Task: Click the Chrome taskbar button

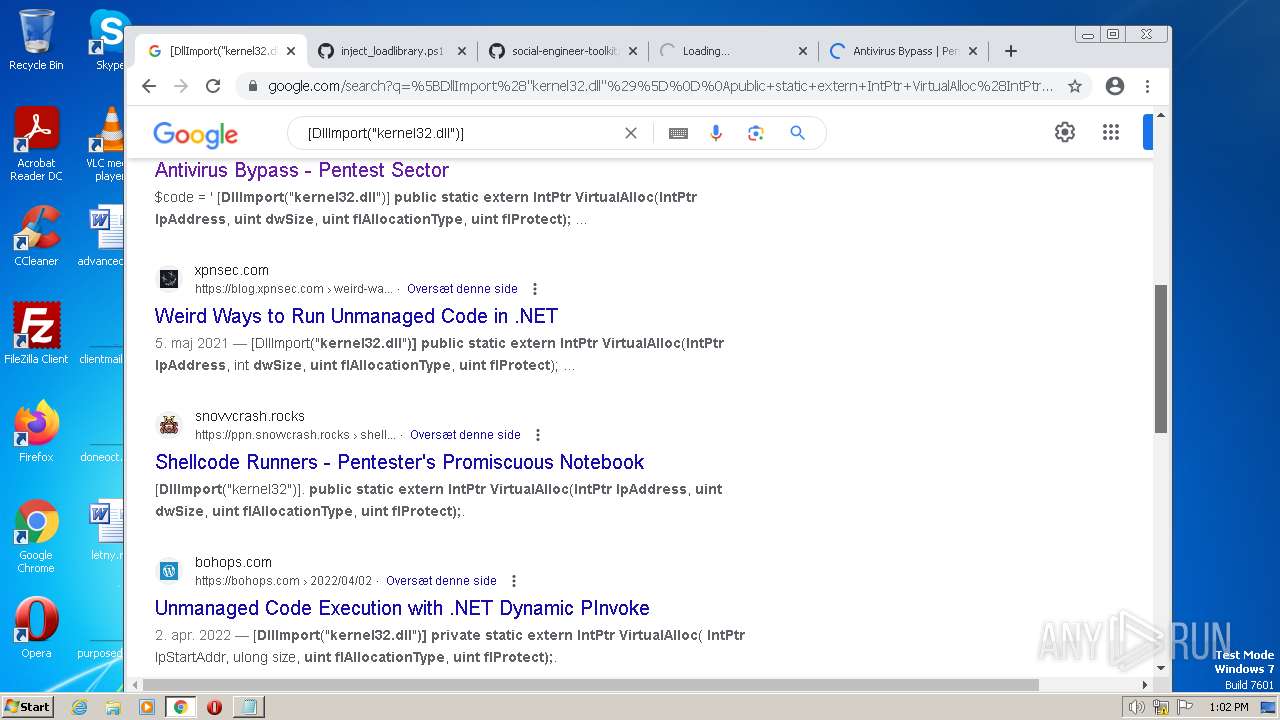Action: pyautogui.click(x=180, y=707)
